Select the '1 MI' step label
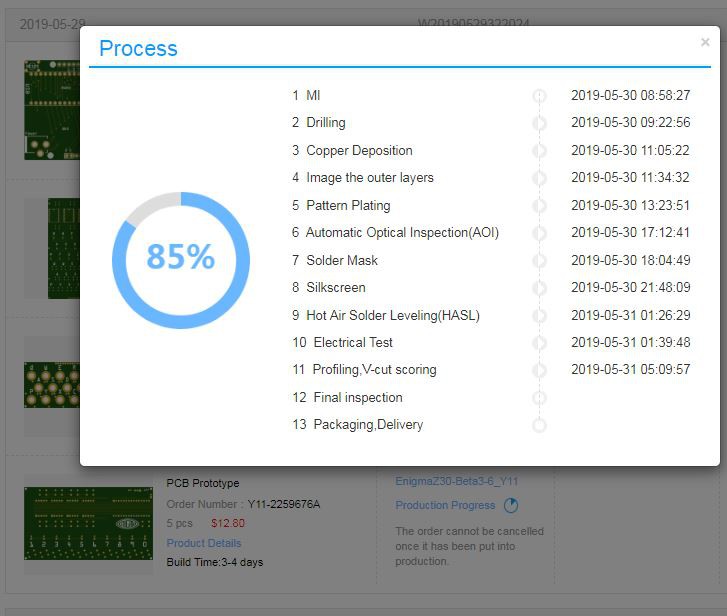Viewport: 727px width, 616px height. click(x=306, y=95)
